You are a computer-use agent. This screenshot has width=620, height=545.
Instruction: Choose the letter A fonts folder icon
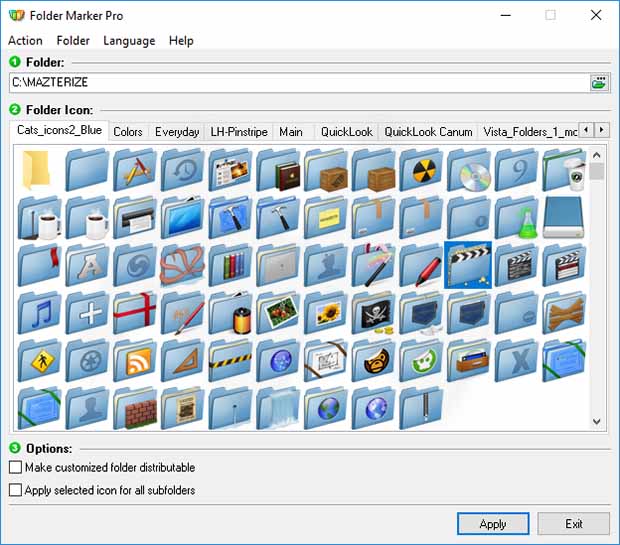click(86, 265)
